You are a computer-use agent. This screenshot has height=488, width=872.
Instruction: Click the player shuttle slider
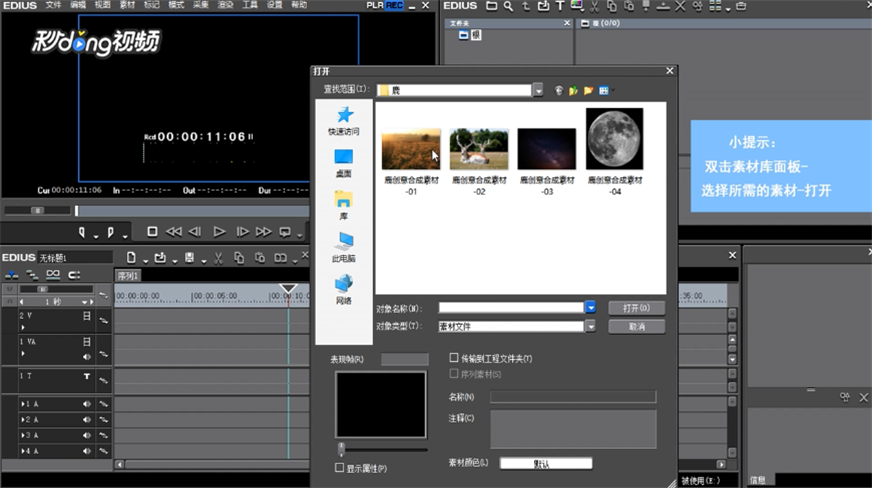[37, 210]
